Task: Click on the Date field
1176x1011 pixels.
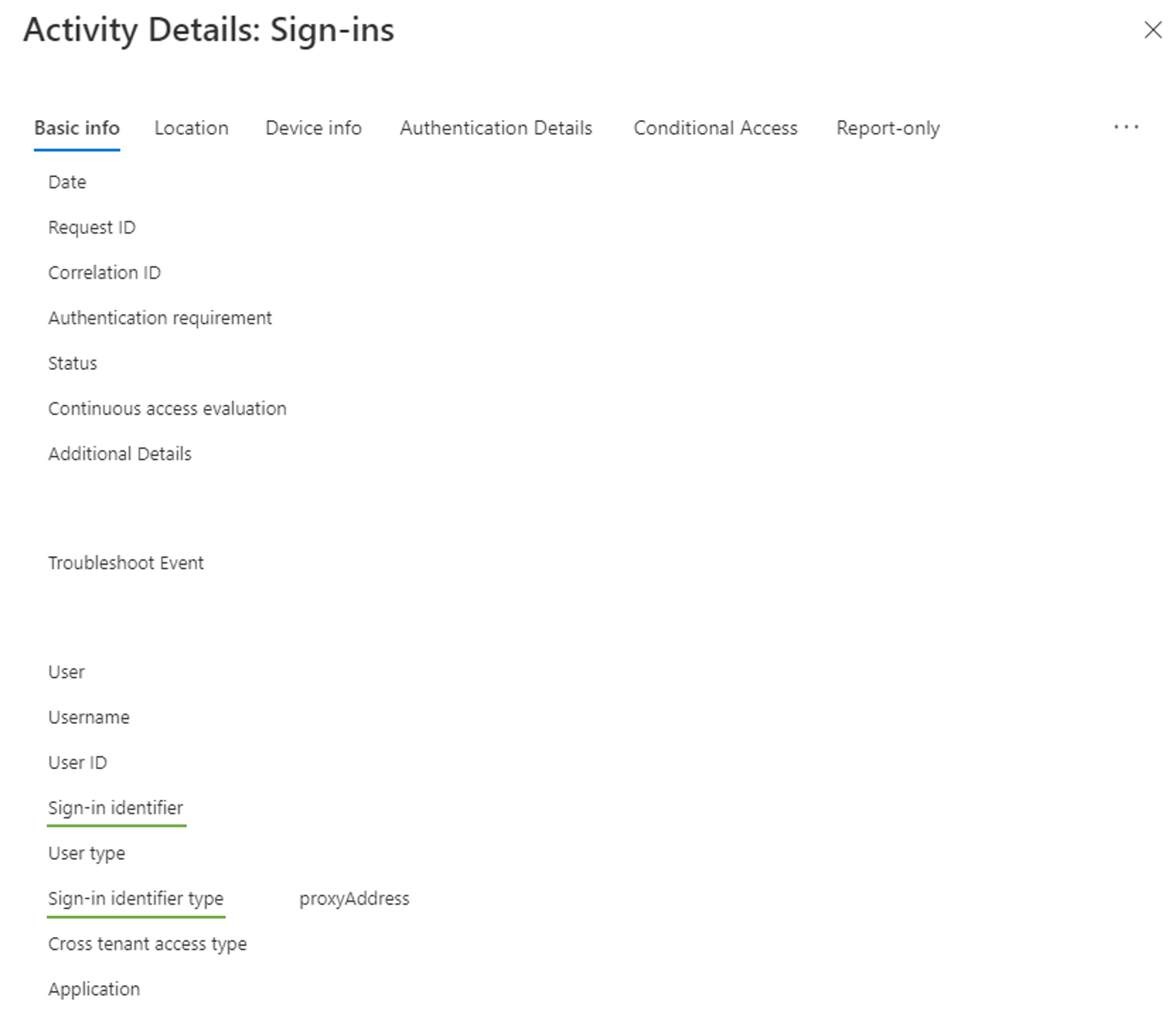Action: (x=65, y=181)
